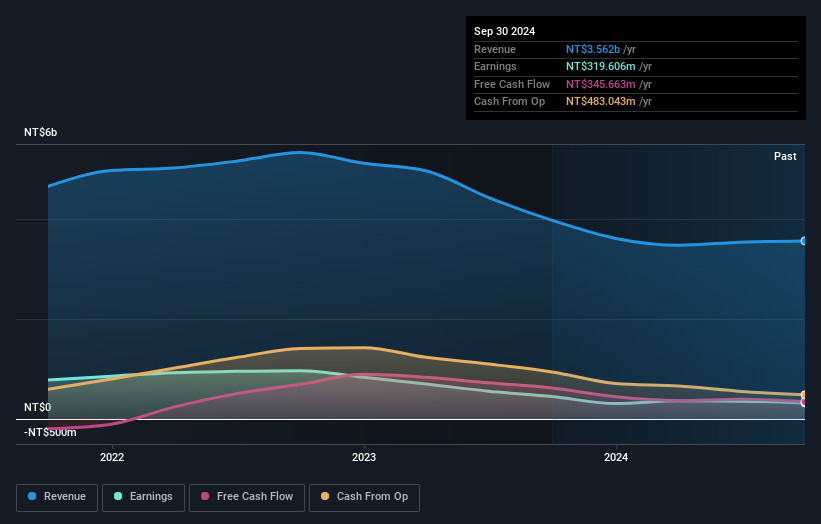The image size is (821, 524).
Task: Click the Past region label
Action: point(785,157)
